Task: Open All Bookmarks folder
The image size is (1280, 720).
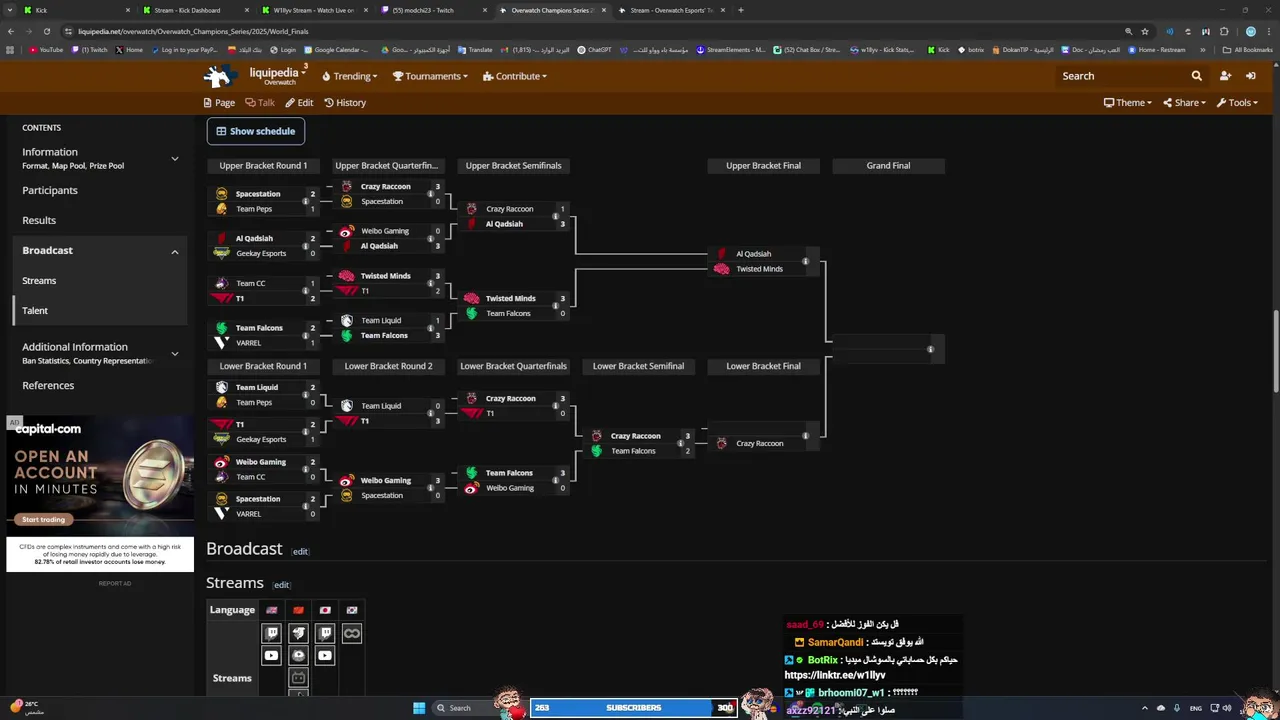Action: pos(1247,50)
